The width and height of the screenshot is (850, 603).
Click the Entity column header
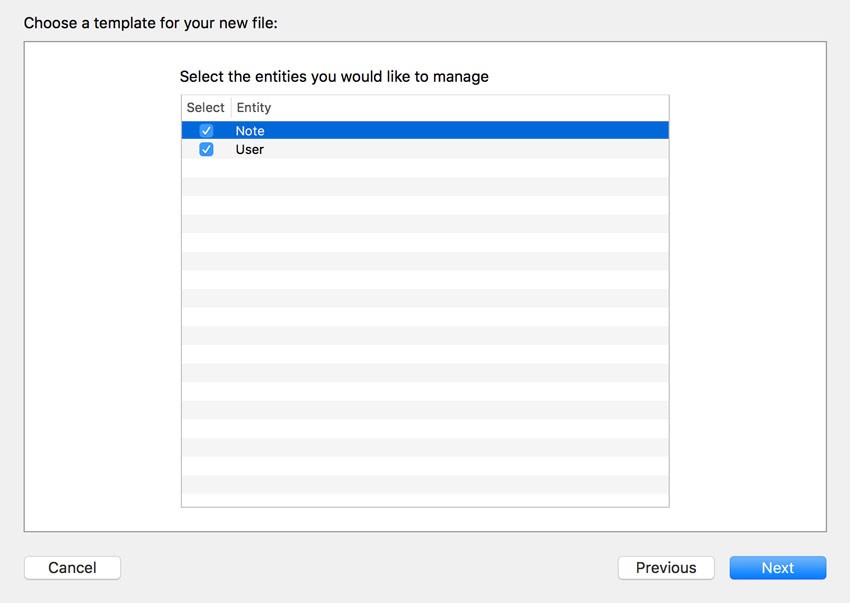click(x=254, y=107)
